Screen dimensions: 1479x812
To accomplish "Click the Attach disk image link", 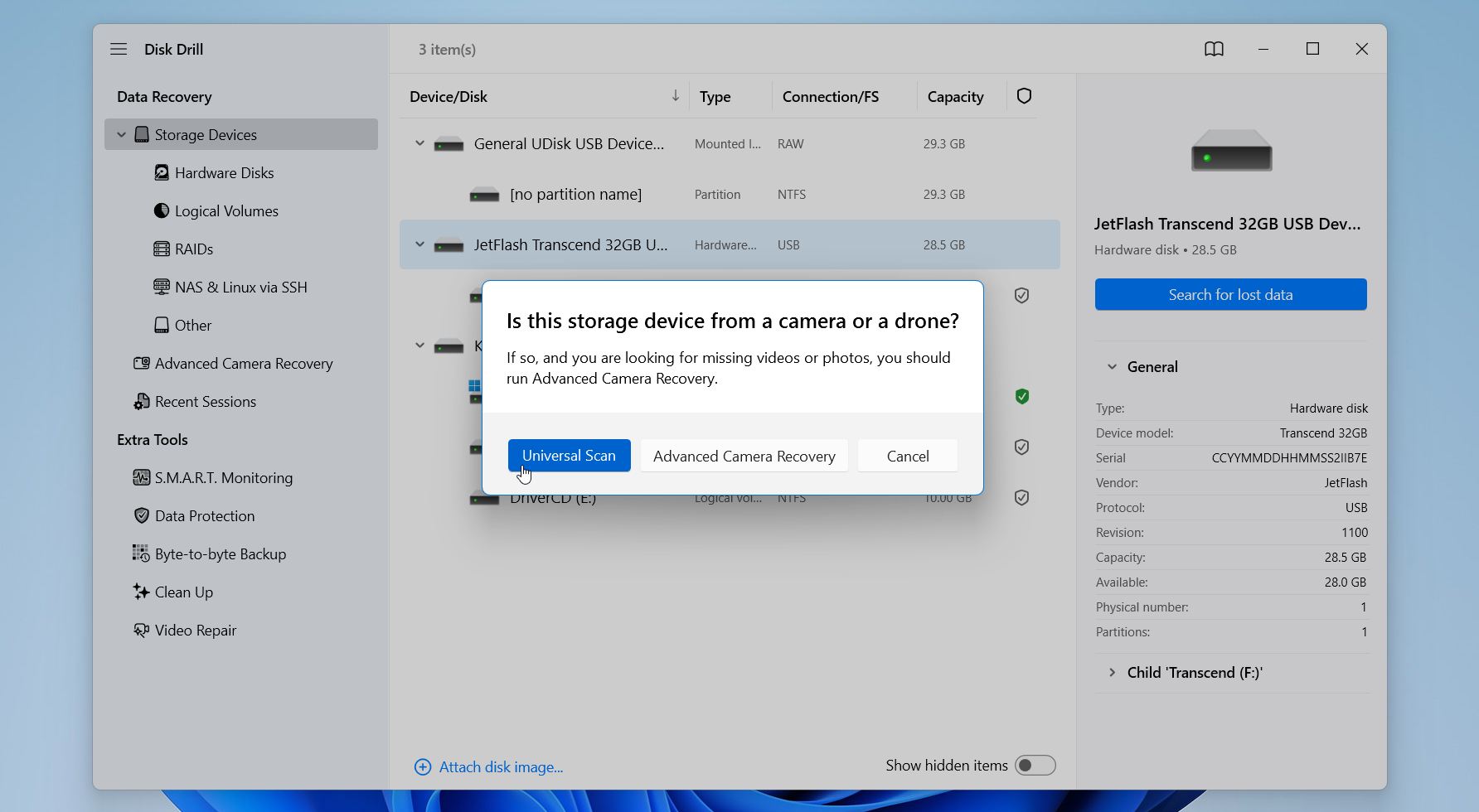I will 501,767.
